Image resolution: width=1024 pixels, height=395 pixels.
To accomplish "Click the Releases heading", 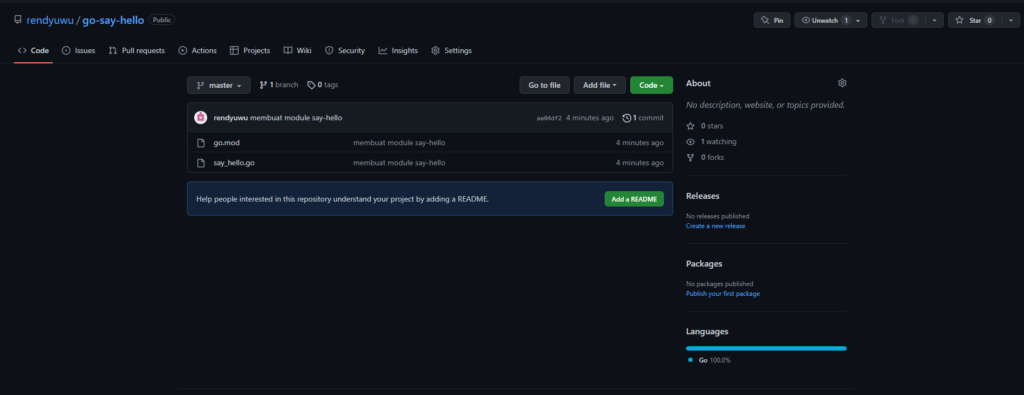I will pos(703,196).
